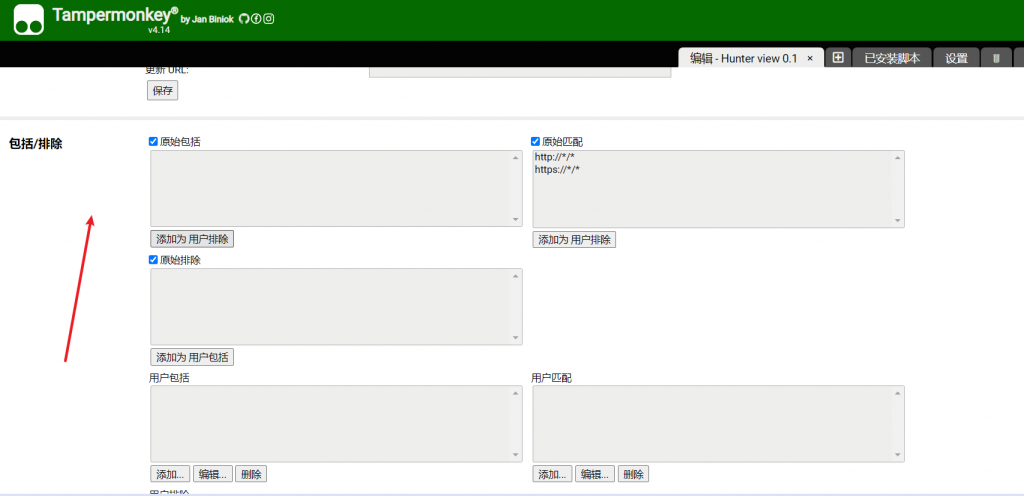
Task: Click the Tampermonkey logo icon
Action: [x=29, y=20]
